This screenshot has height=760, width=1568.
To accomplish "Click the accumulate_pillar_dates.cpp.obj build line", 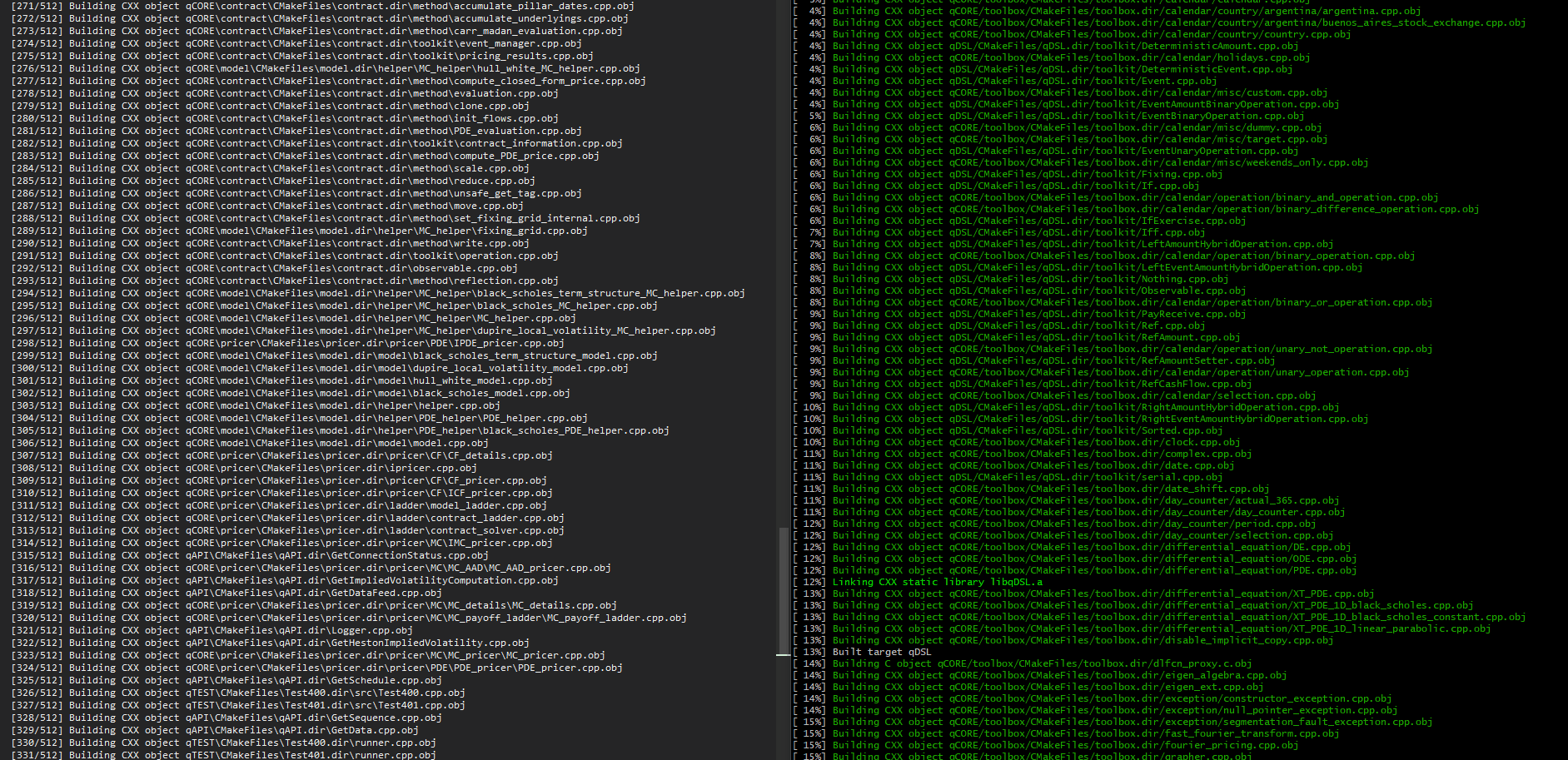I will [x=322, y=6].
